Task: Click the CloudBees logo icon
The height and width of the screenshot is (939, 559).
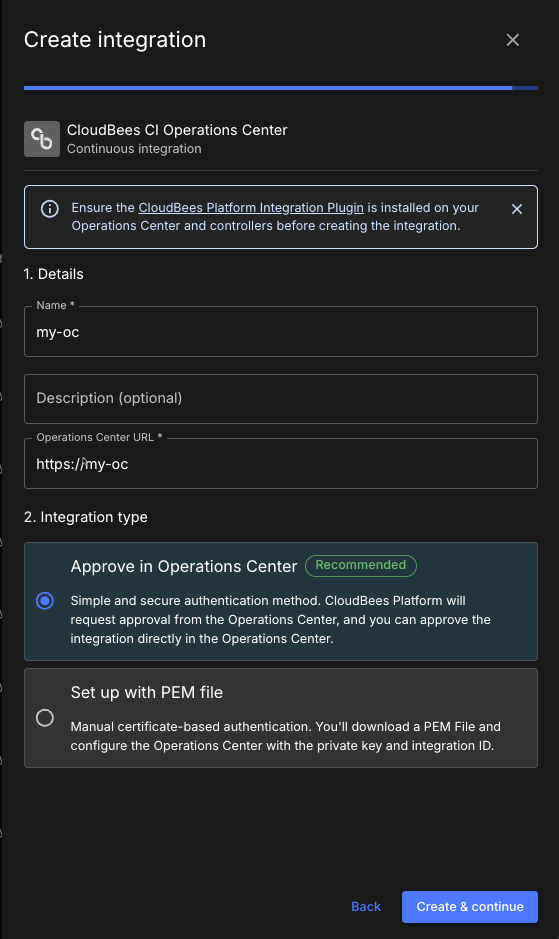Action: pos(42,139)
